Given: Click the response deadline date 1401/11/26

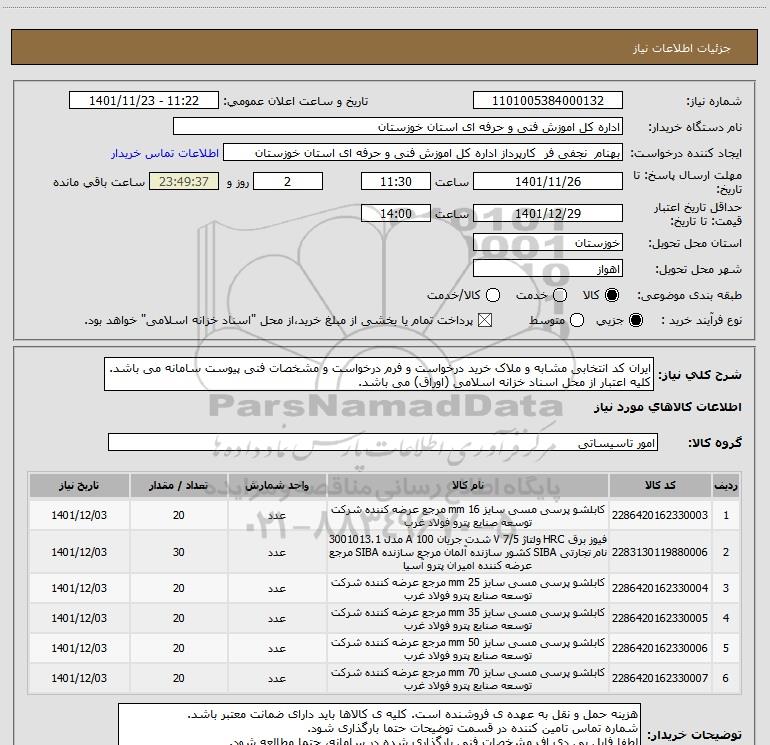Looking at the screenshot, I should click(x=548, y=181).
